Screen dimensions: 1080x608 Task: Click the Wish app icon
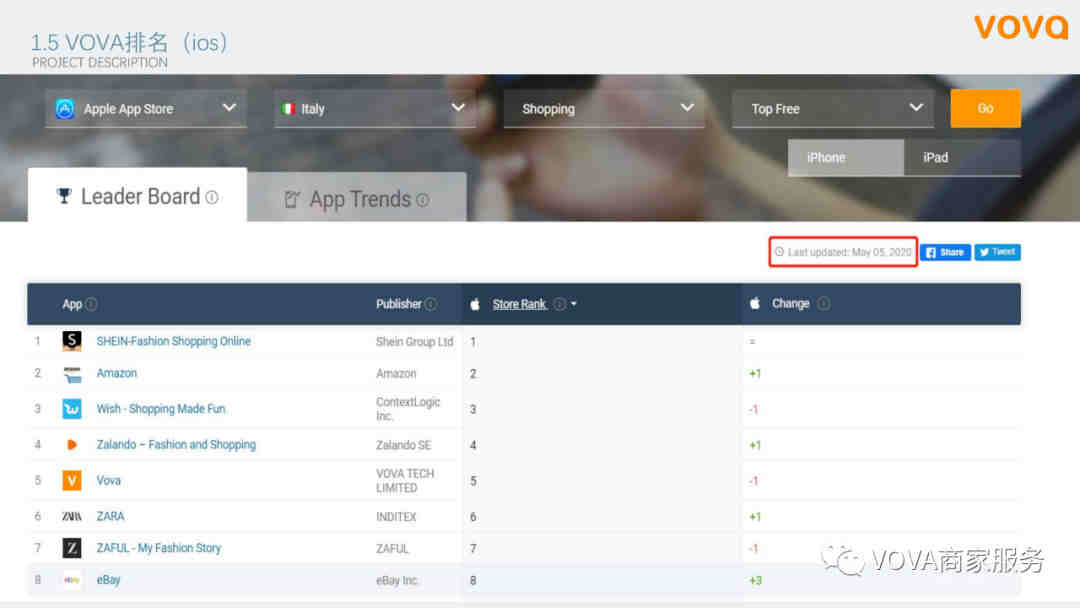72,409
